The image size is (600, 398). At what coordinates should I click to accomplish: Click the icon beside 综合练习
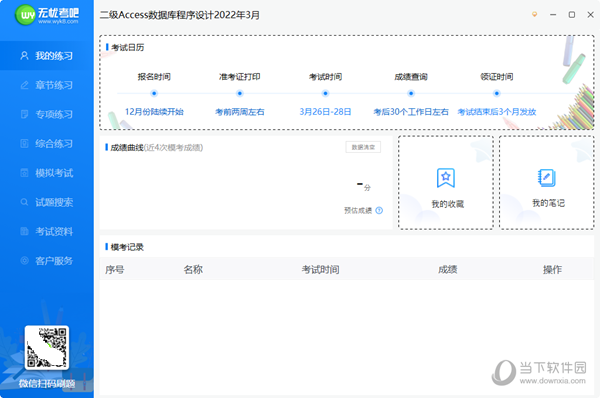[24, 144]
